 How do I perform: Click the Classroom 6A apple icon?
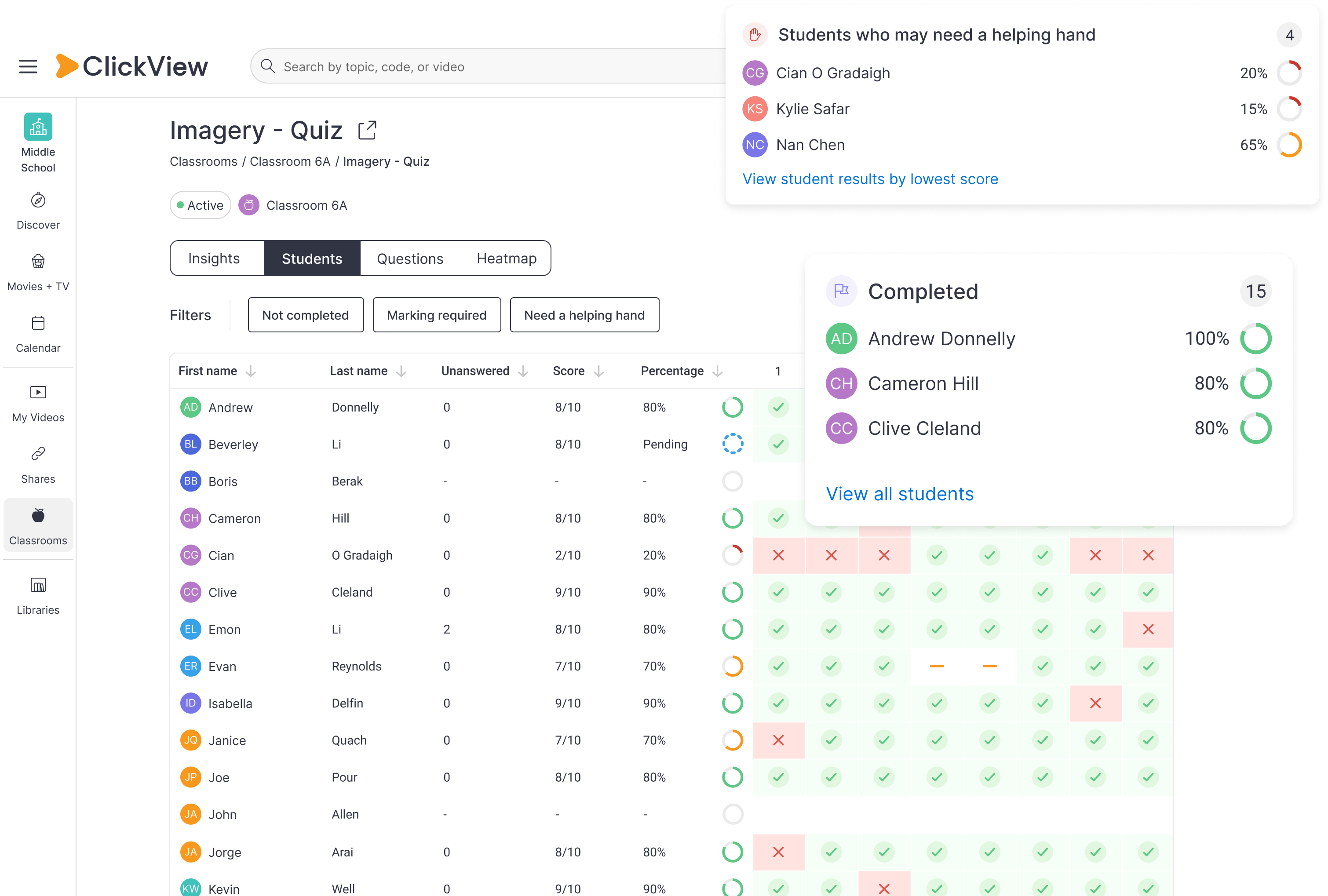tap(248, 205)
